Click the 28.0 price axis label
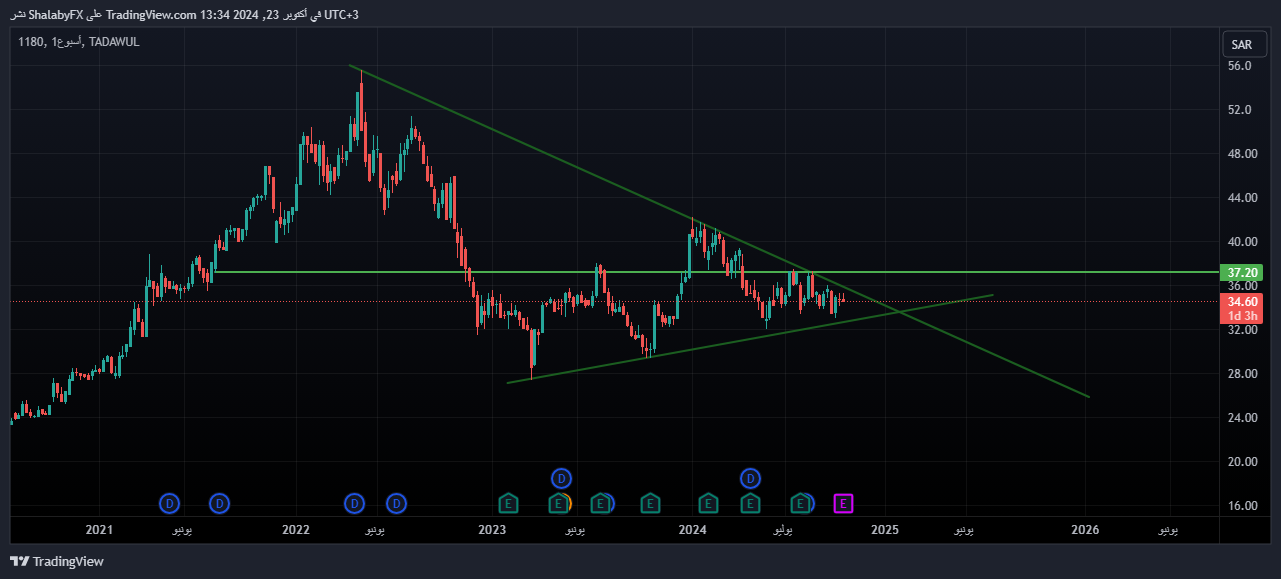Viewport: 1281px width, 579px height. (x=1240, y=374)
